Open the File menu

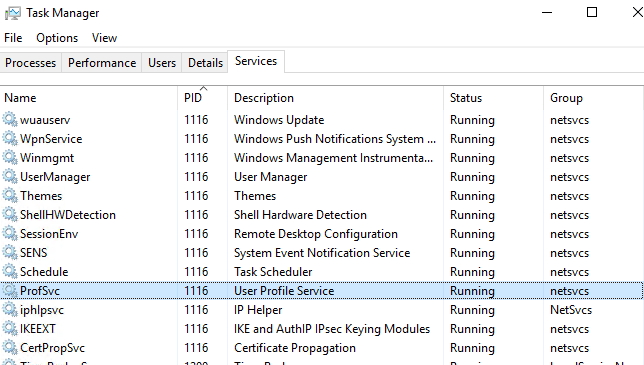pyautogui.click(x=13, y=38)
